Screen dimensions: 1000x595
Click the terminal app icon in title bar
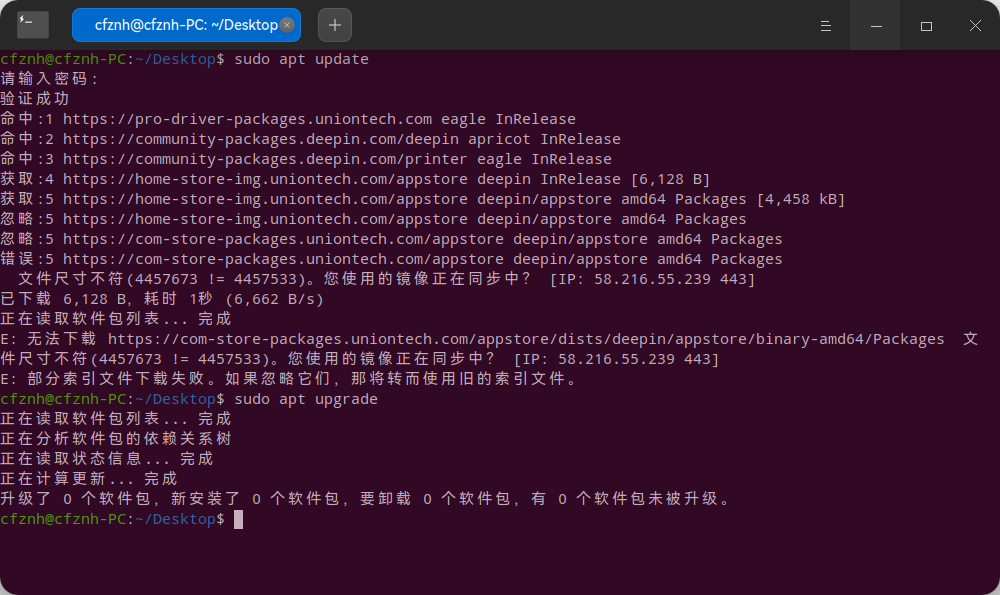tap(33, 25)
